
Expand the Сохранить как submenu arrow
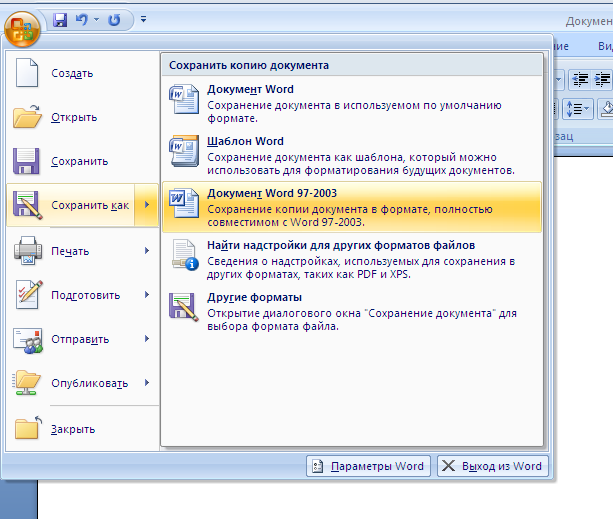pos(147,205)
